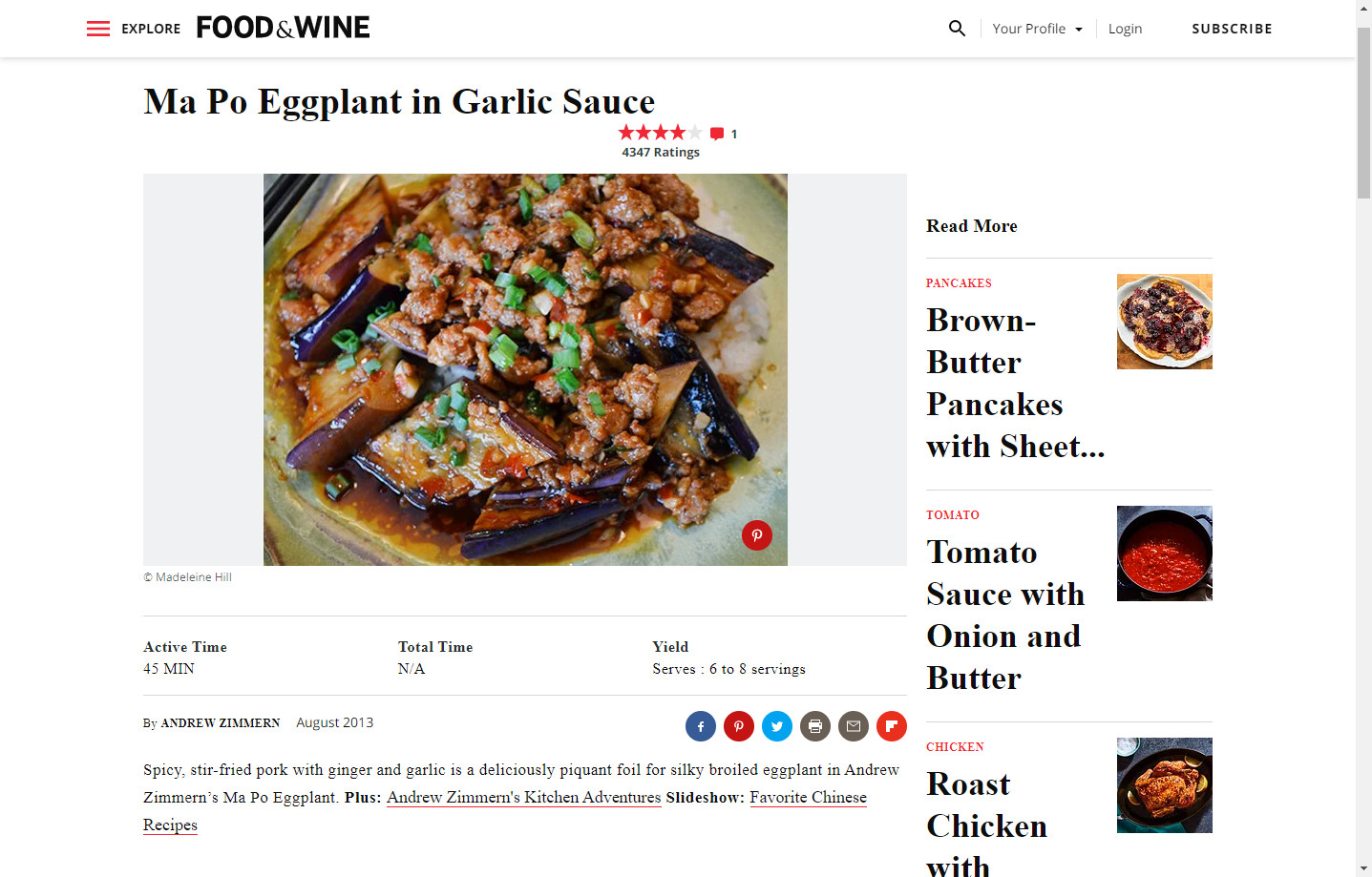
Task: Open Favorite Chinese Recipes slideshow link
Action: pyautogui.click(x=808, y=797)
